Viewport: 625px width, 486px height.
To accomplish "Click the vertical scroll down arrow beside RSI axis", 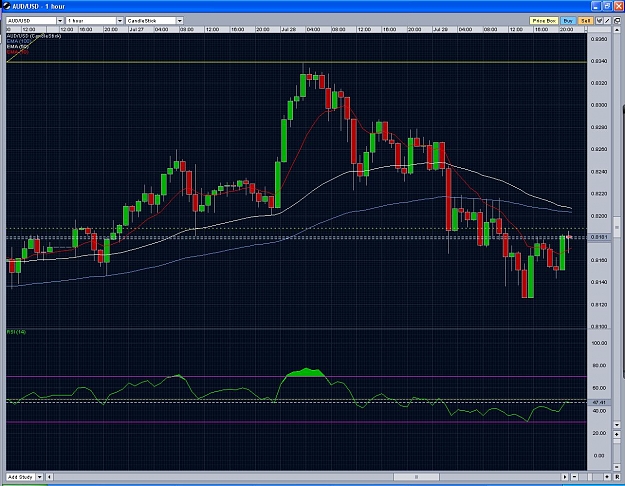I will pos(617,425).
